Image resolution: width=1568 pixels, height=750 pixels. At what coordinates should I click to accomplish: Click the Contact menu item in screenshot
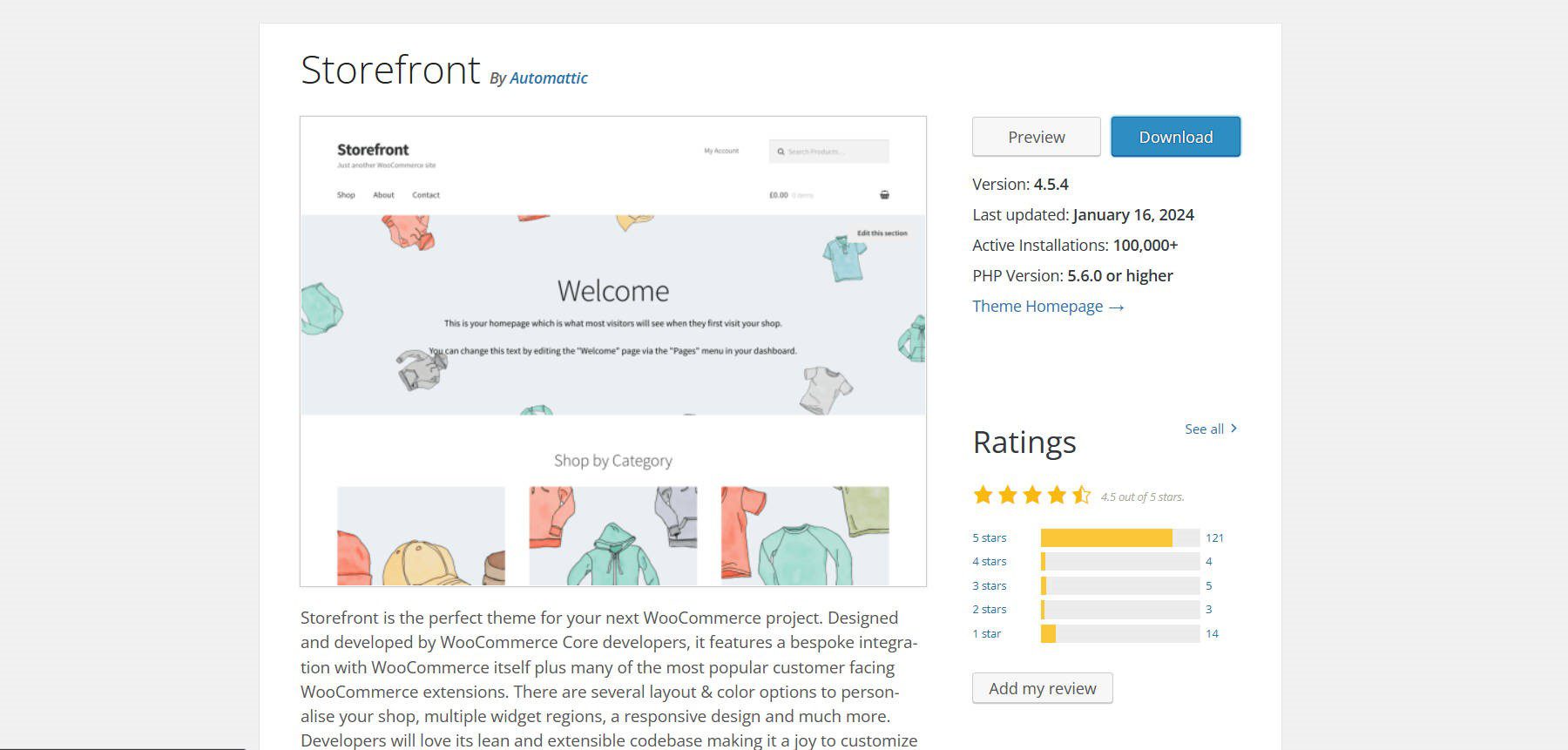pyautogui.click(x=426, y=195)
